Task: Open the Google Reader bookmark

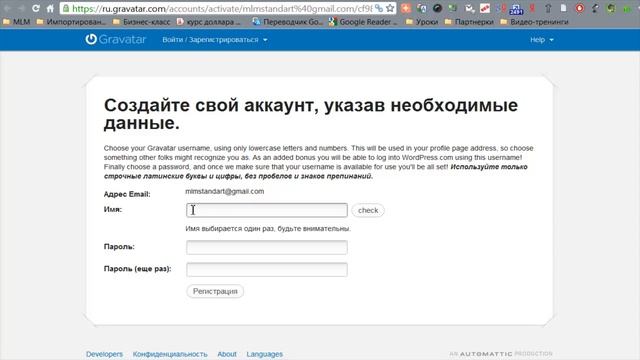Action: tap(362, 22)
